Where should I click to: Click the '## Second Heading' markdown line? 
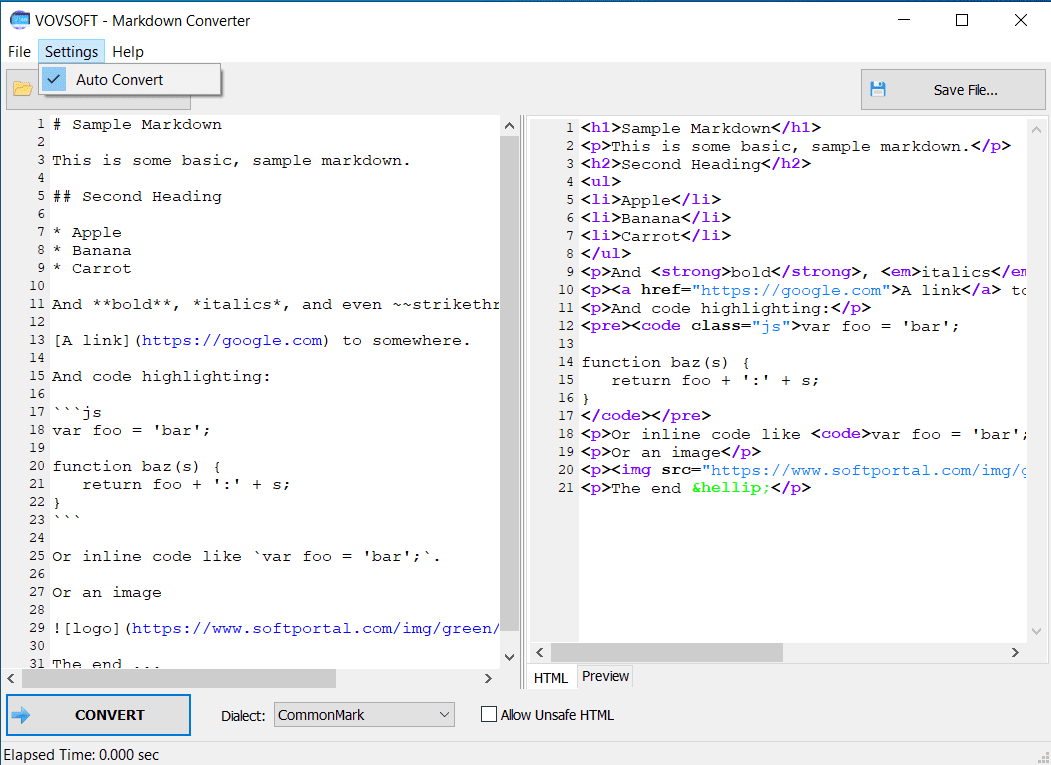click(x=137, y=196)
